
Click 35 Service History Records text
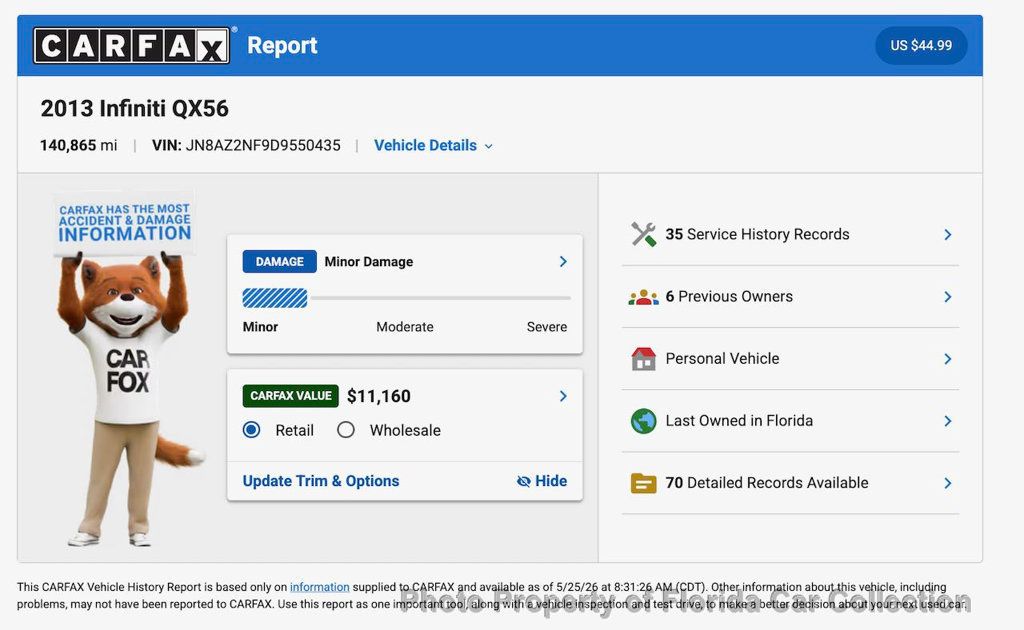(x=757, y=234)
